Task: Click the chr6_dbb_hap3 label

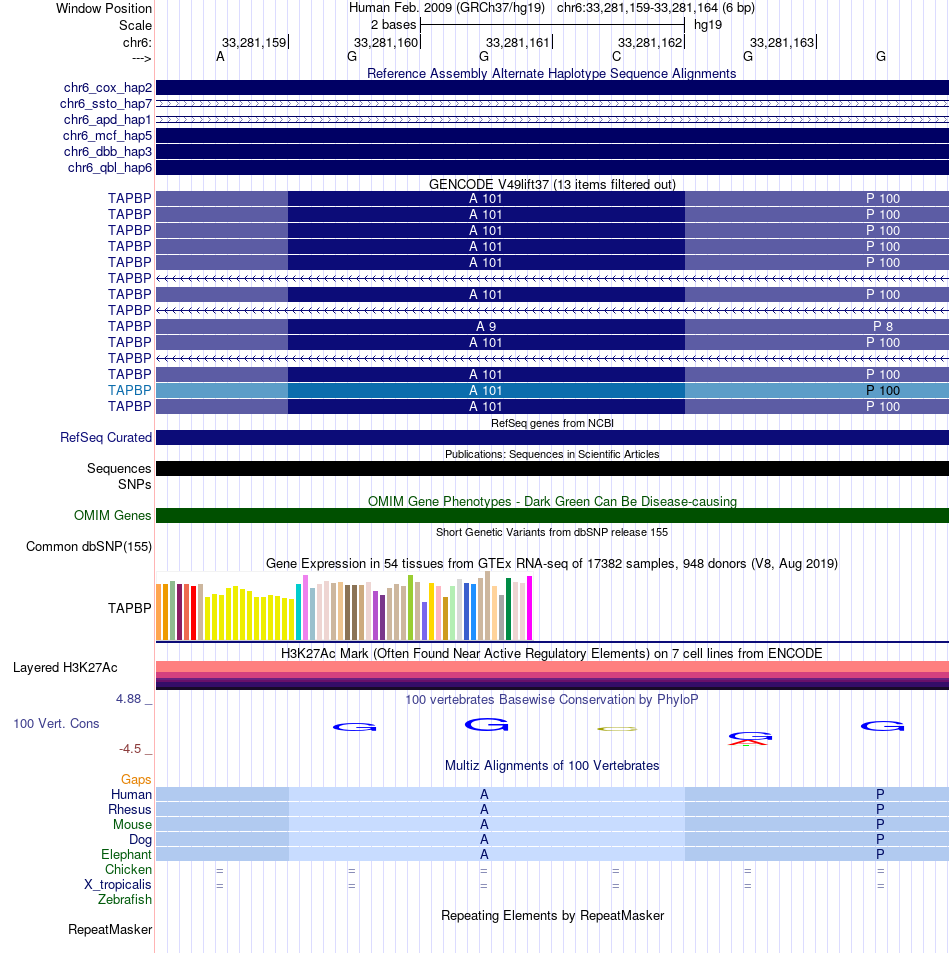Action: (x=108, y=151)
